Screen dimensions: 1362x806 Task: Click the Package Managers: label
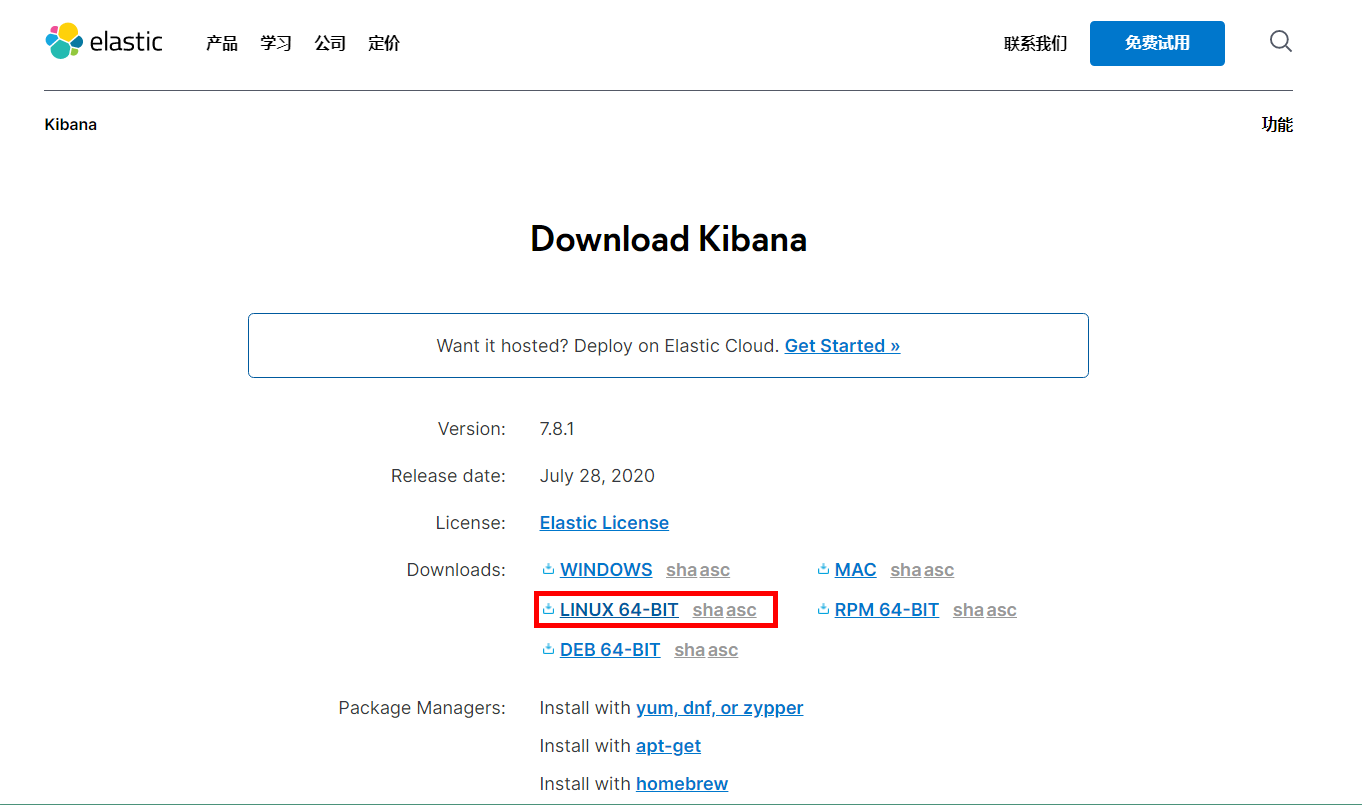coord(422,708)
